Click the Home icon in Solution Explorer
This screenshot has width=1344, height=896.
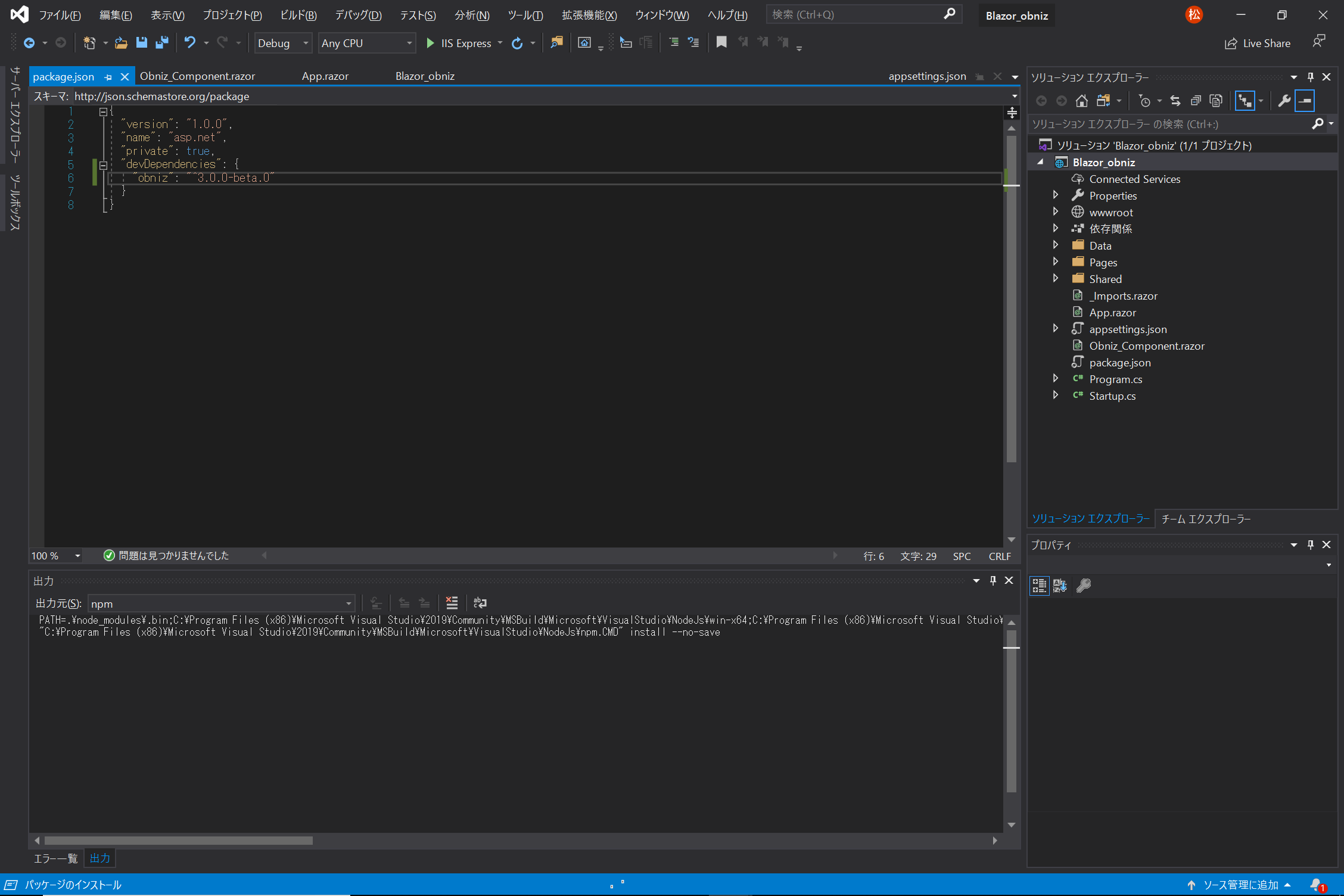[1081, 101]
